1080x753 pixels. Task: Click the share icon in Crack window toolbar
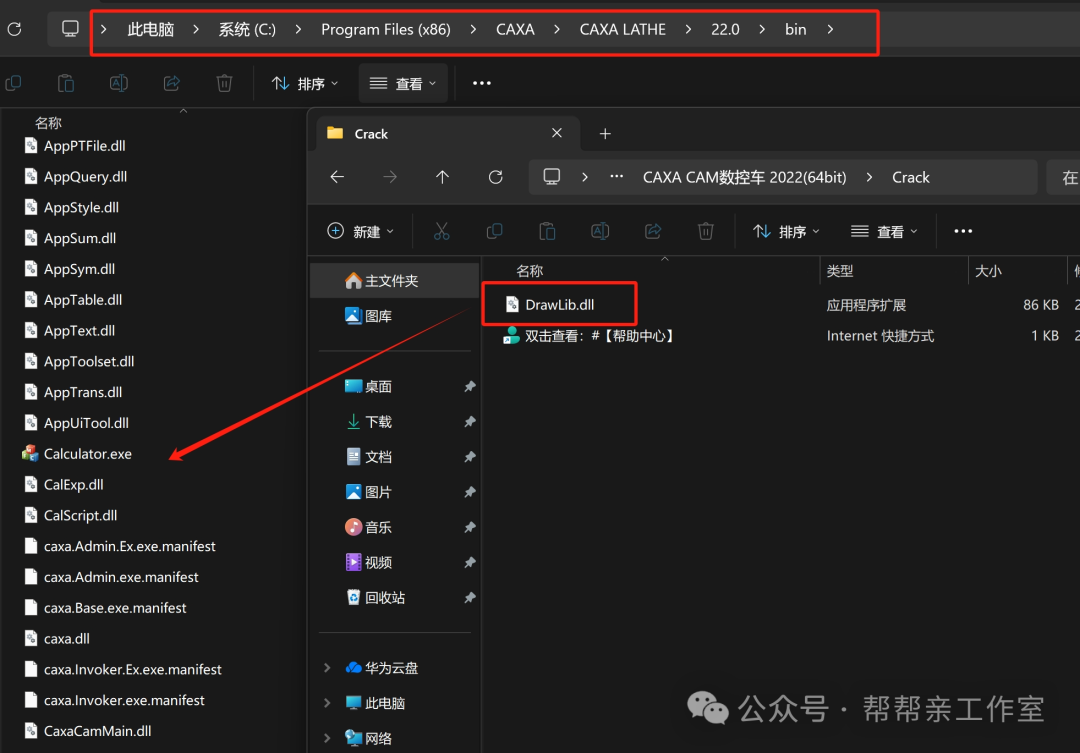click(x=653, y=231)
